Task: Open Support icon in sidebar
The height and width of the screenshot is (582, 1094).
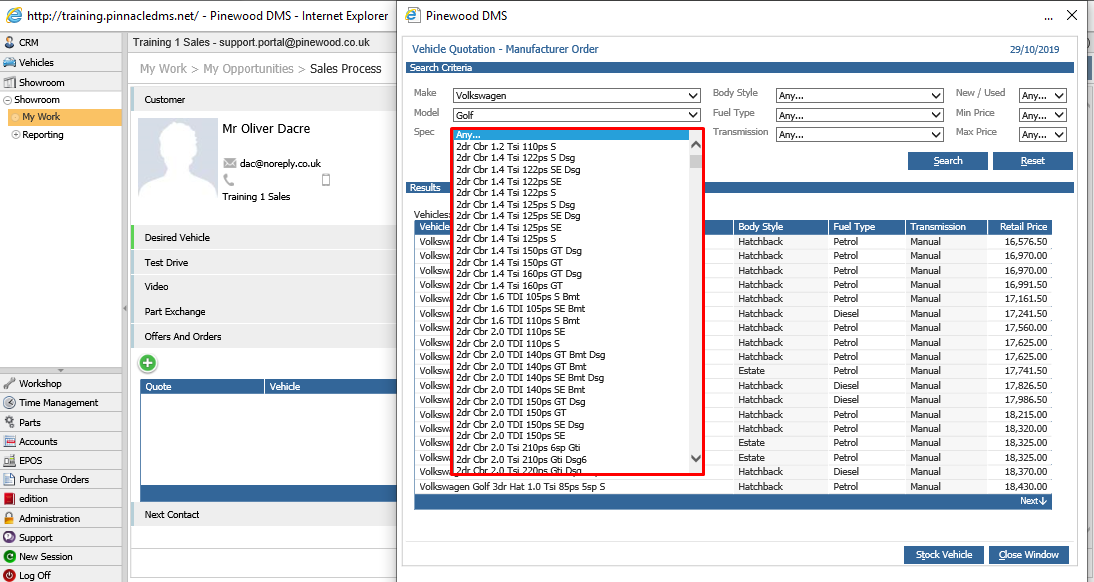Action: click(10, 537)
